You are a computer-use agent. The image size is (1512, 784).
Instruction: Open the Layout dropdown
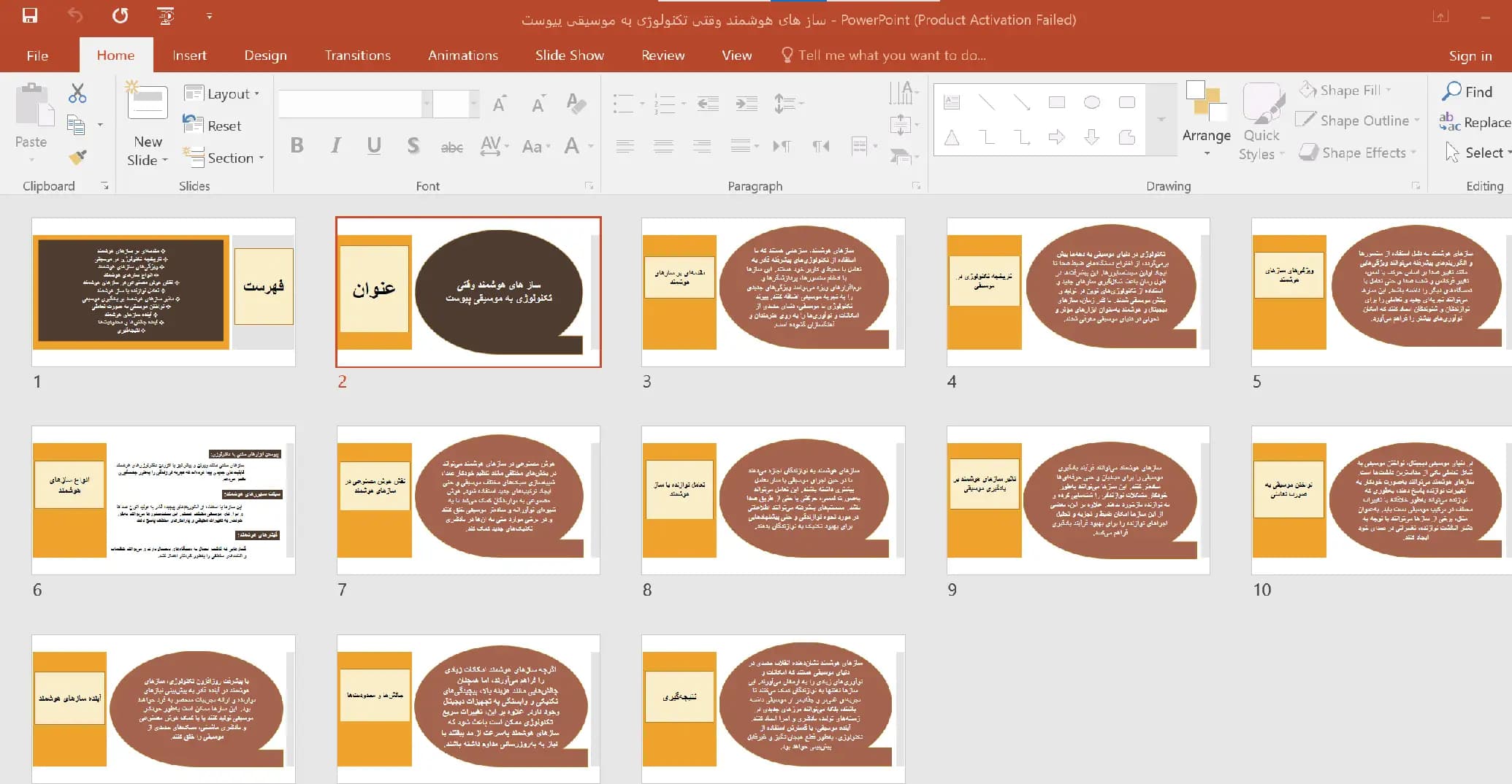click(x=222, y=93)
